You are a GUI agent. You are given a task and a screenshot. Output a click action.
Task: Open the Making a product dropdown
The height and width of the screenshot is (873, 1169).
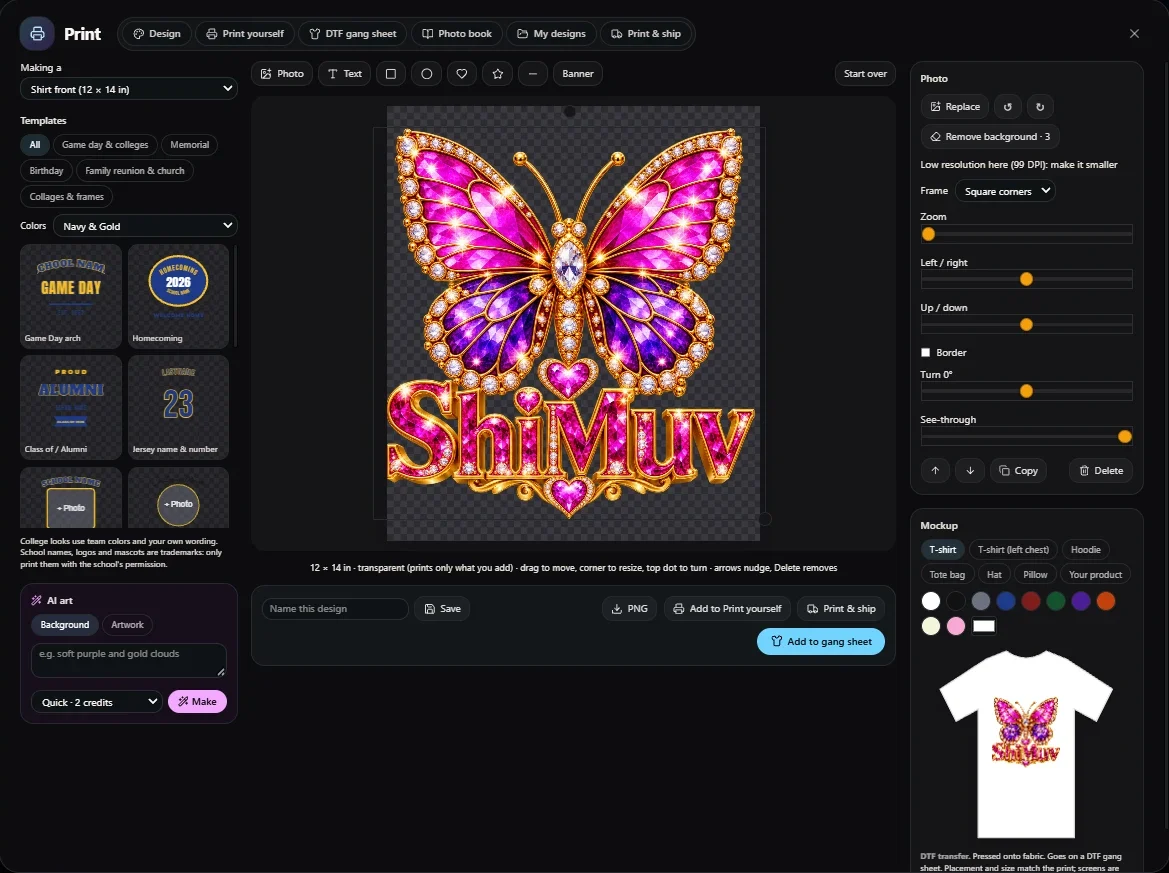[129, 89]
